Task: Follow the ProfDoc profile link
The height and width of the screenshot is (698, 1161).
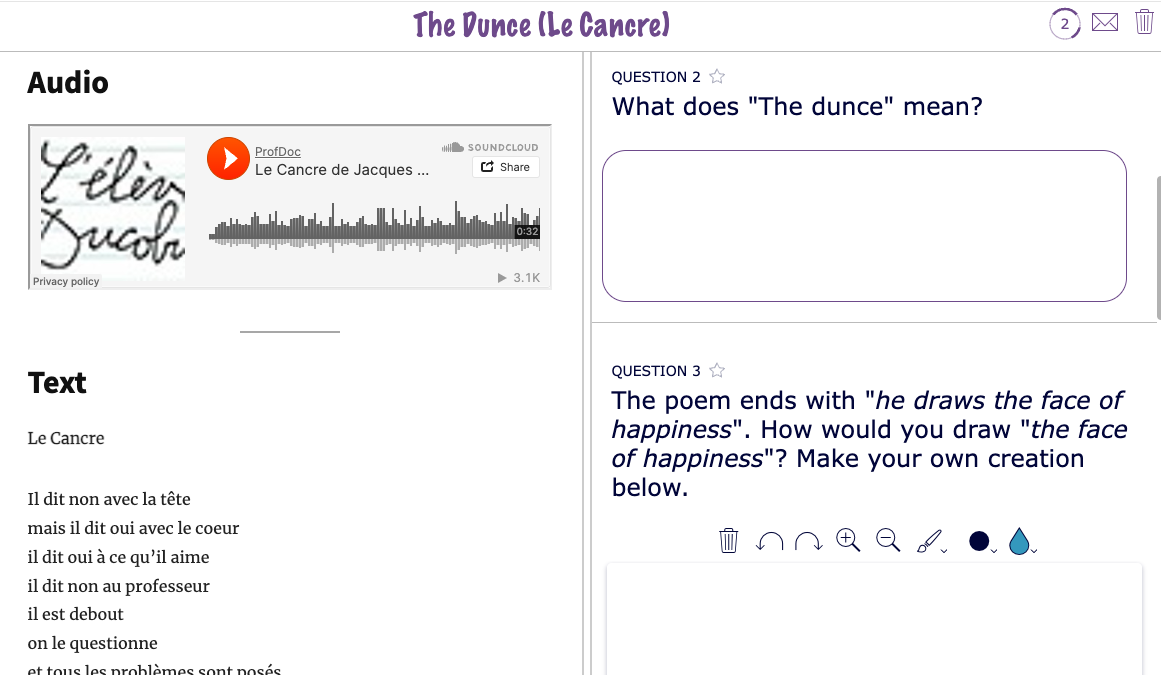Action: coord(277,151)
